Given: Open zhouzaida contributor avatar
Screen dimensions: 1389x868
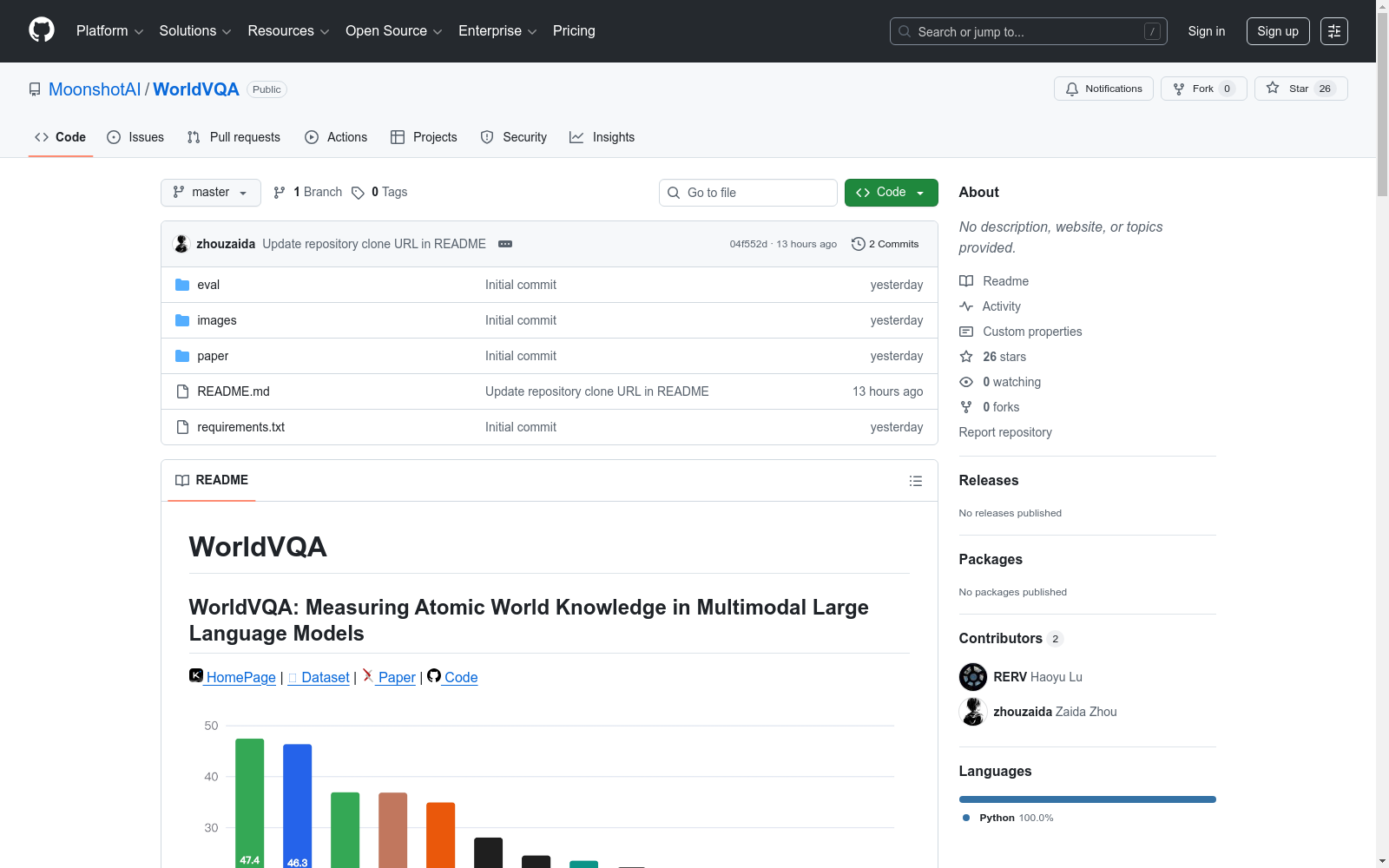Looking at the screenshot, I should (973, 712).
